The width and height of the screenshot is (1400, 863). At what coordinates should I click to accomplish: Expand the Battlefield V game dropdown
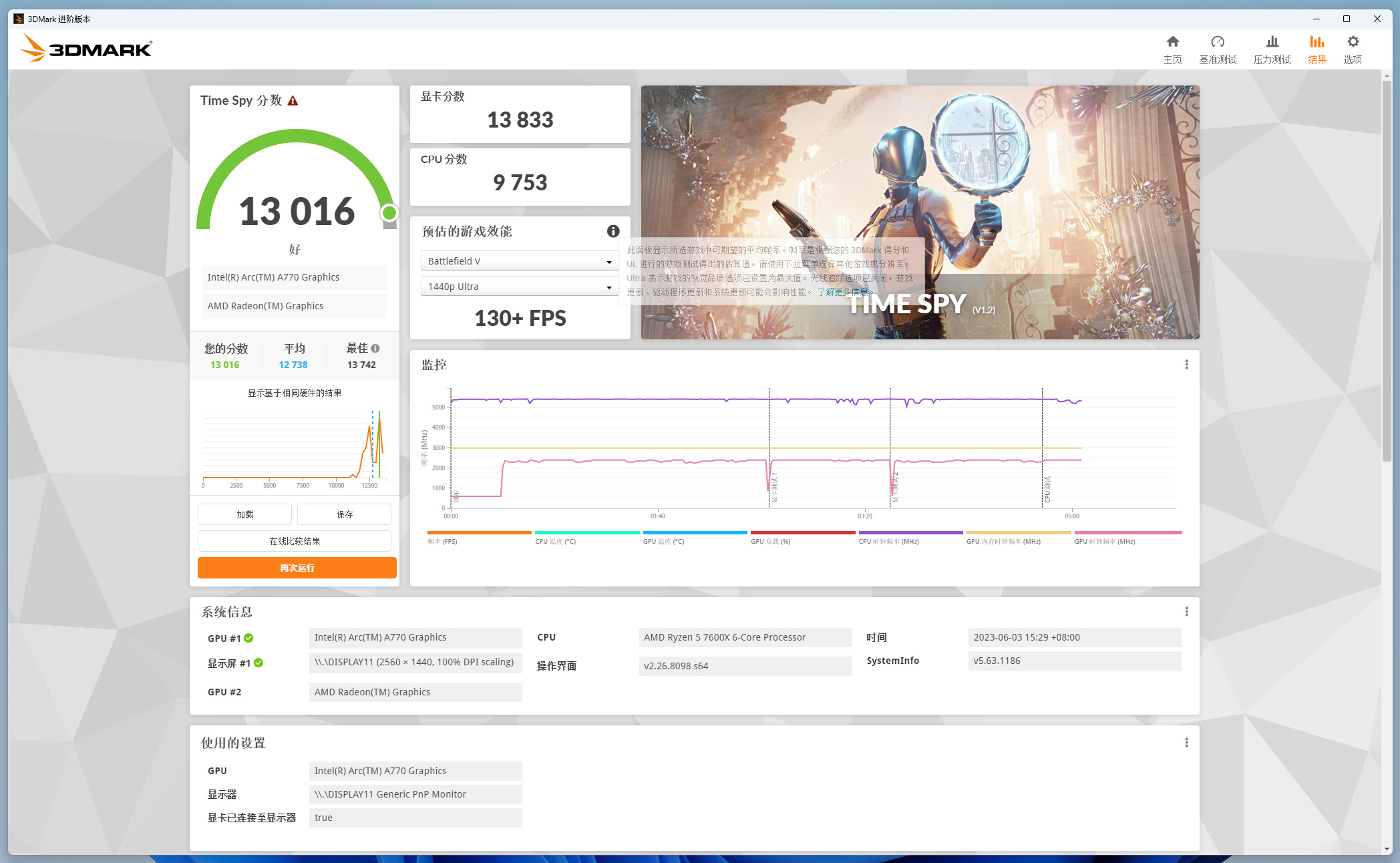coord(519,261)
